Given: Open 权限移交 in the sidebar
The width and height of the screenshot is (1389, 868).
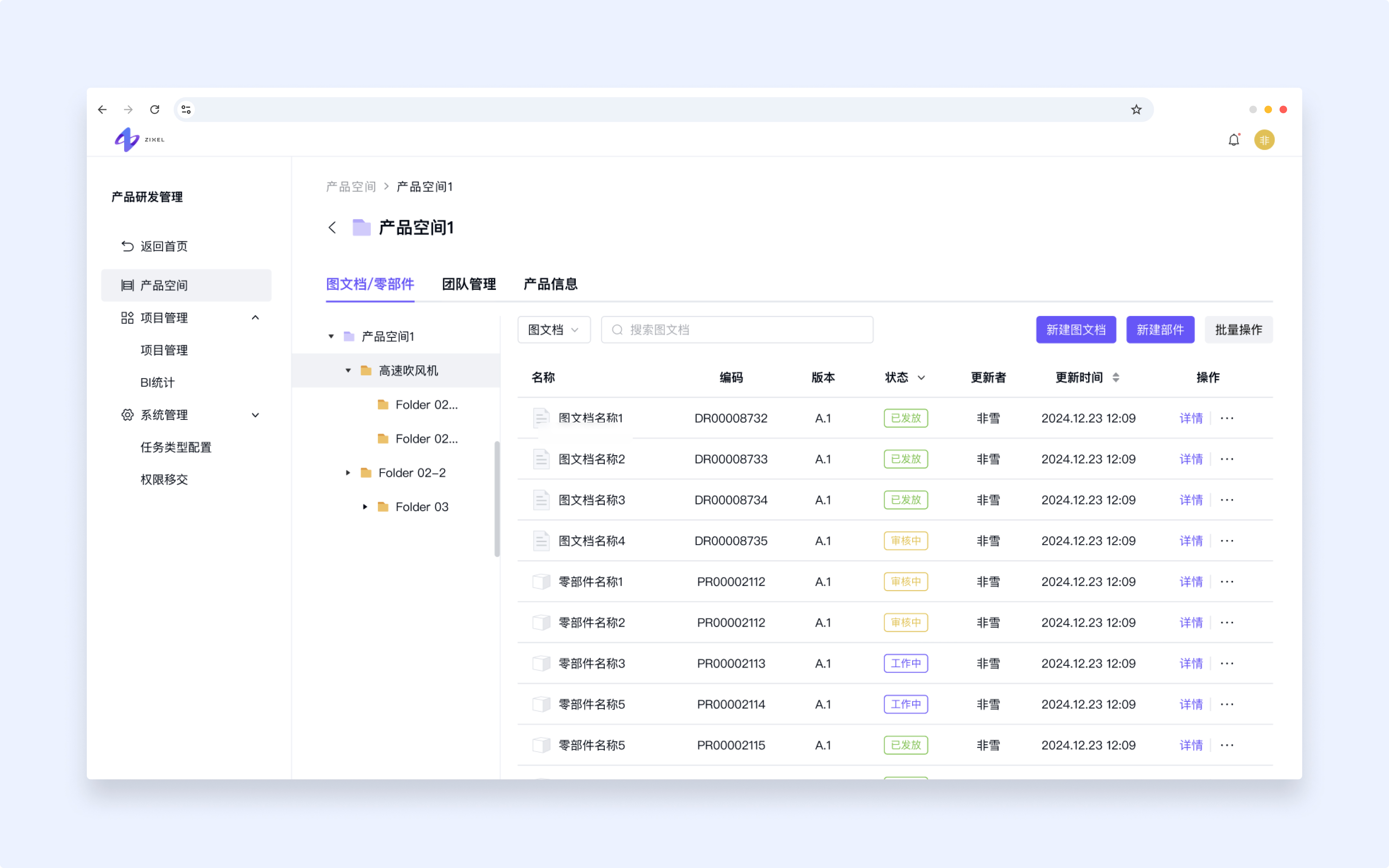Looking at the screenshot, I should click(164, 479).
